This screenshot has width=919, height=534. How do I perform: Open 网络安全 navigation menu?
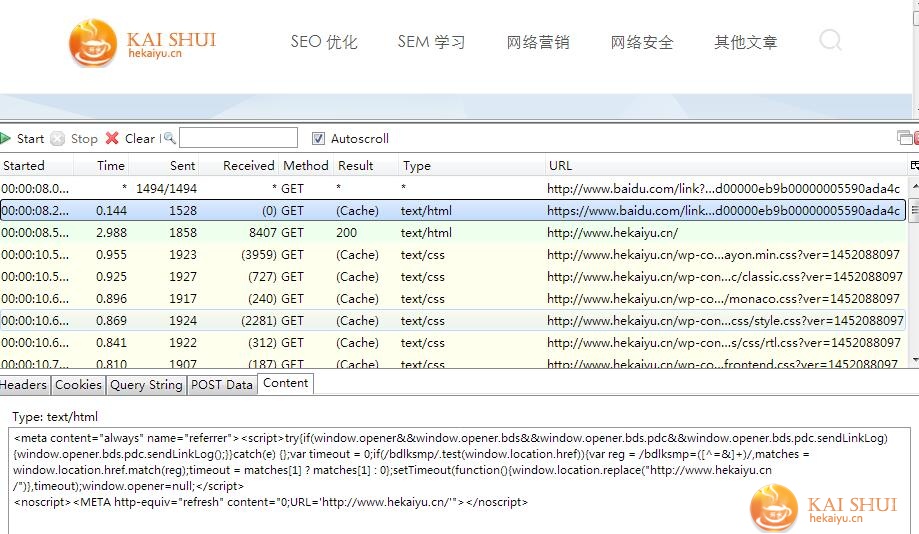642,42
